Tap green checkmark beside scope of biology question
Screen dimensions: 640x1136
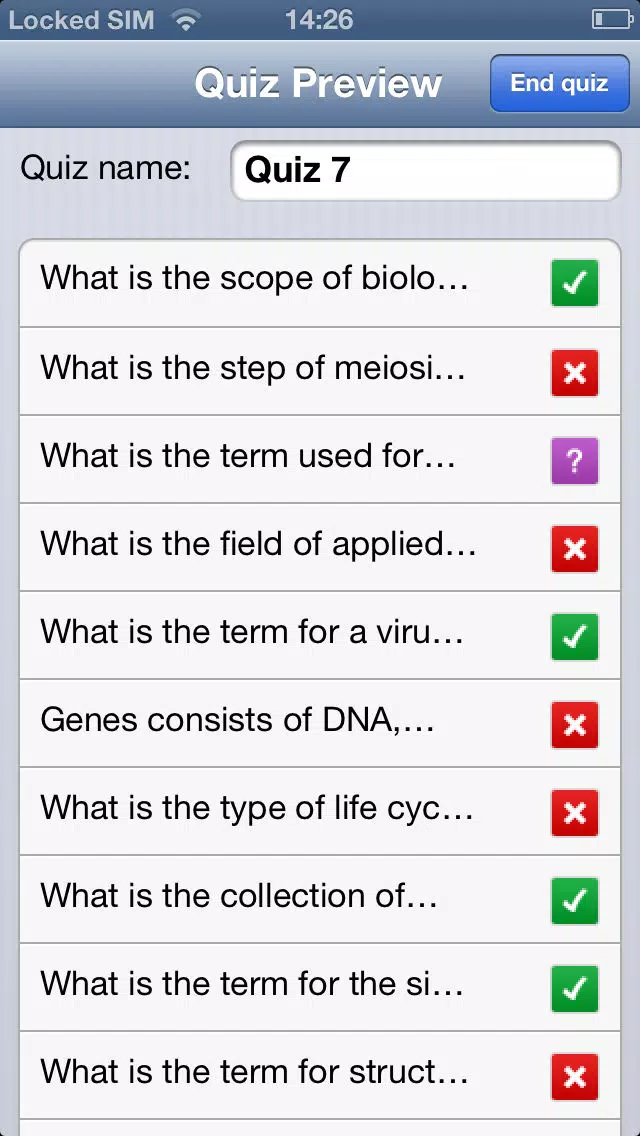pyautogui.click(x=574, y=283)
